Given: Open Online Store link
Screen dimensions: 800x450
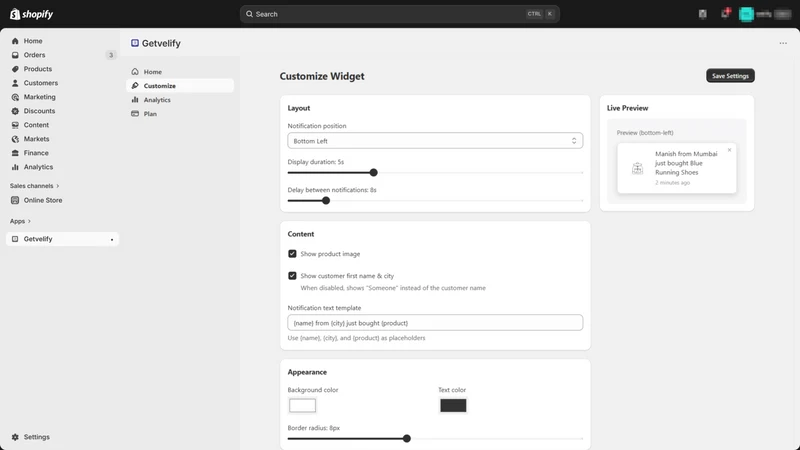Looking at the screenshot, I should [43, 200].
